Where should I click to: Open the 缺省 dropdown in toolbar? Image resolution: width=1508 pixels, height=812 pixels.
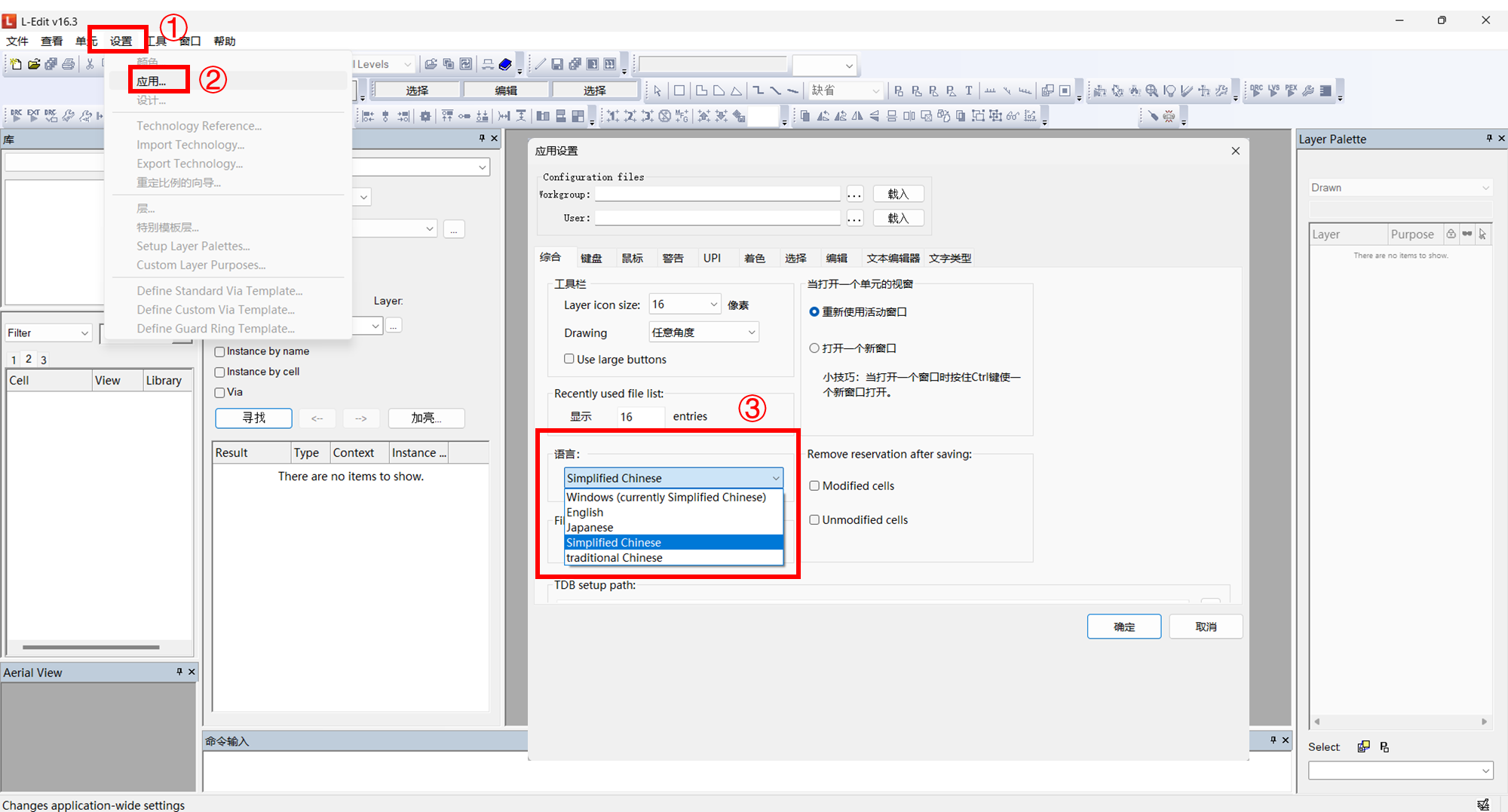[x=845, y=90]
